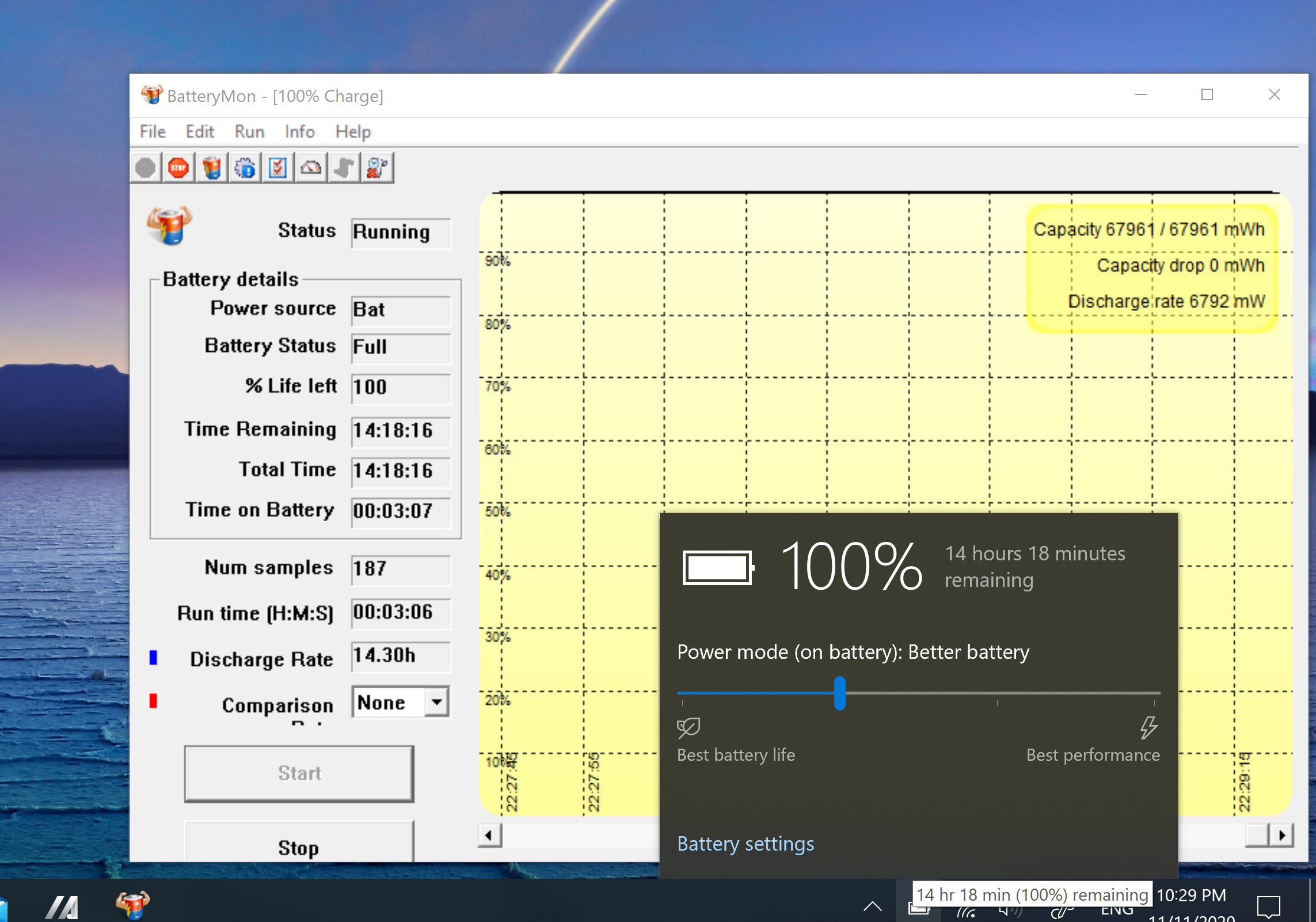Click the 22:27:55 time label on chart
This screenshot has height=922, width=1316.
coord(594,781)
